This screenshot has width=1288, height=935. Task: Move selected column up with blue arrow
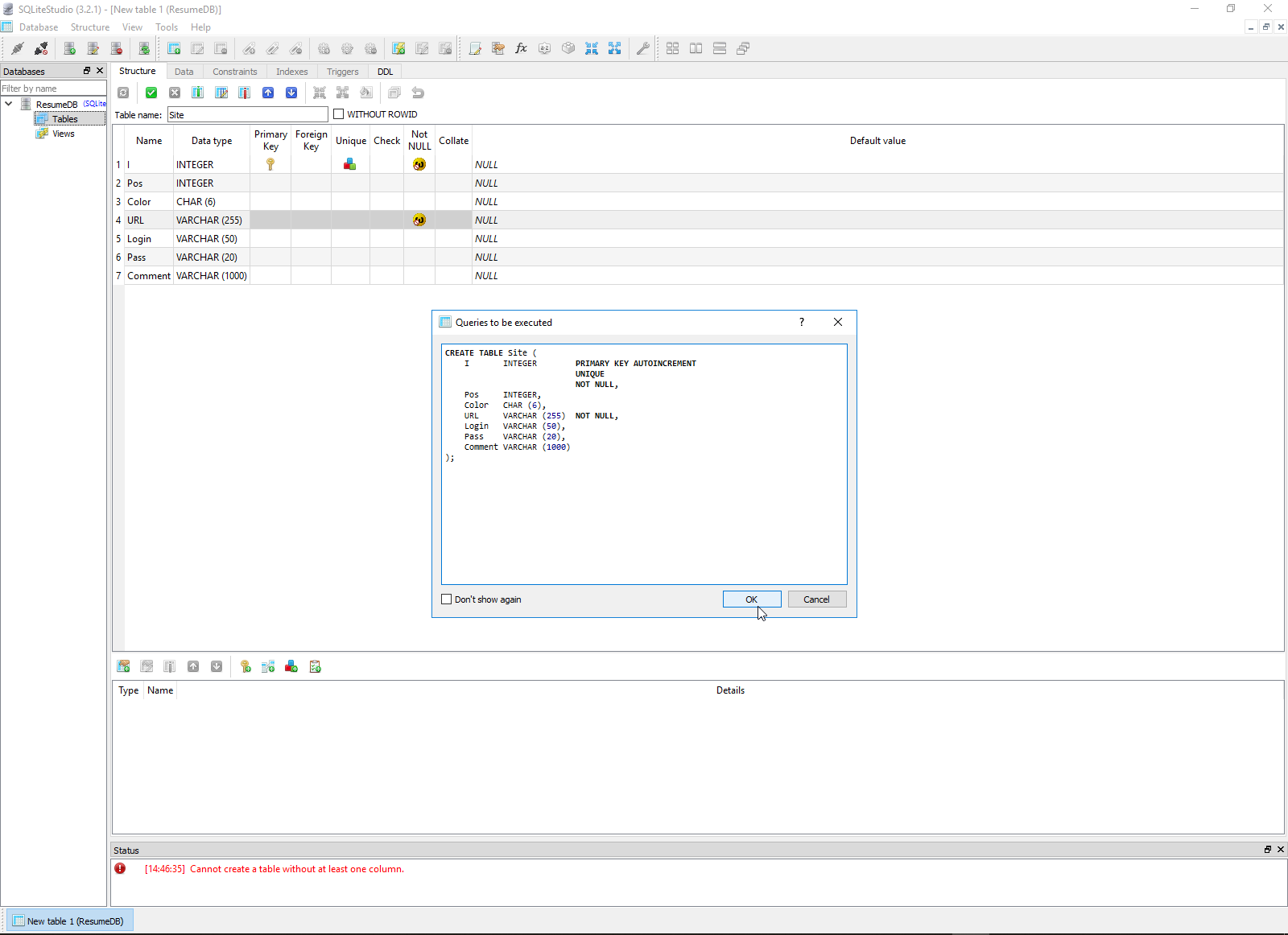click(x=268, y=93)
